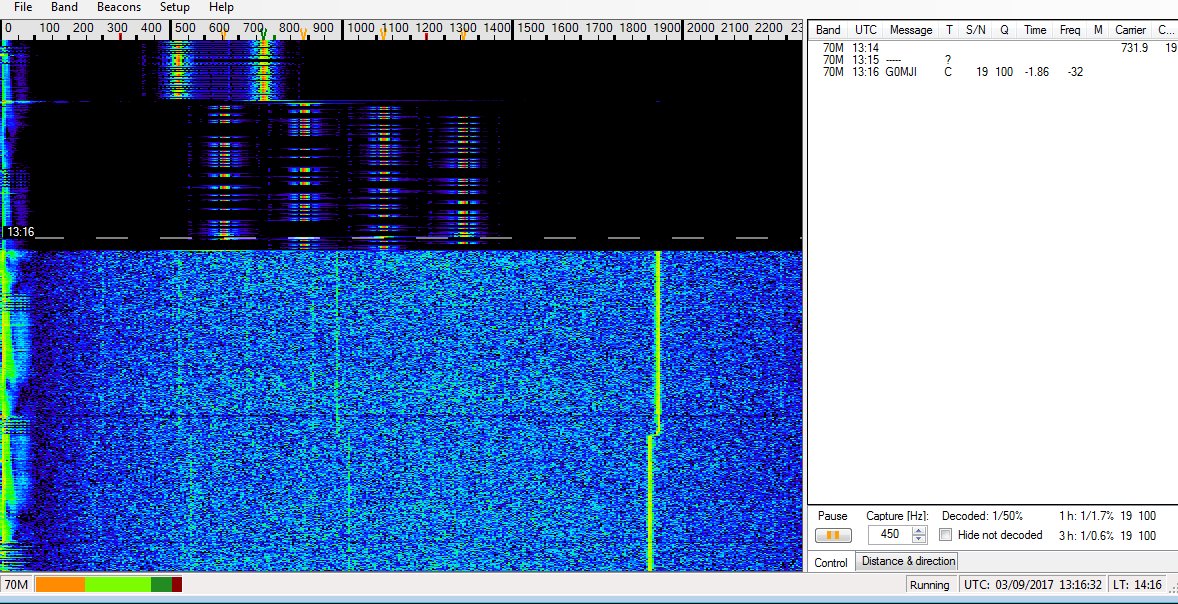Open the Help menu
This screenshot has width=1178, height=604.
[221, 7]
